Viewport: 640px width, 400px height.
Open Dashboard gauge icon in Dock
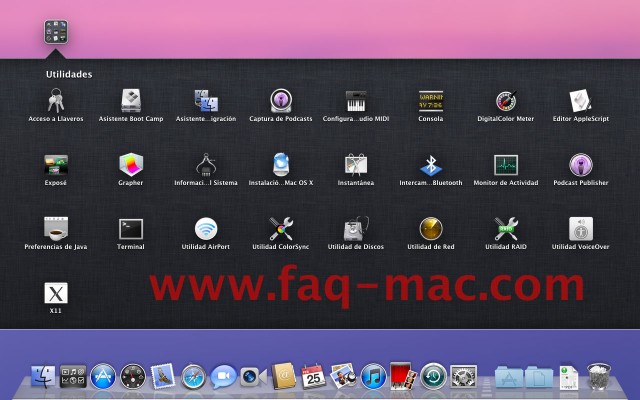pyautogui.click(x=133, y=376)
